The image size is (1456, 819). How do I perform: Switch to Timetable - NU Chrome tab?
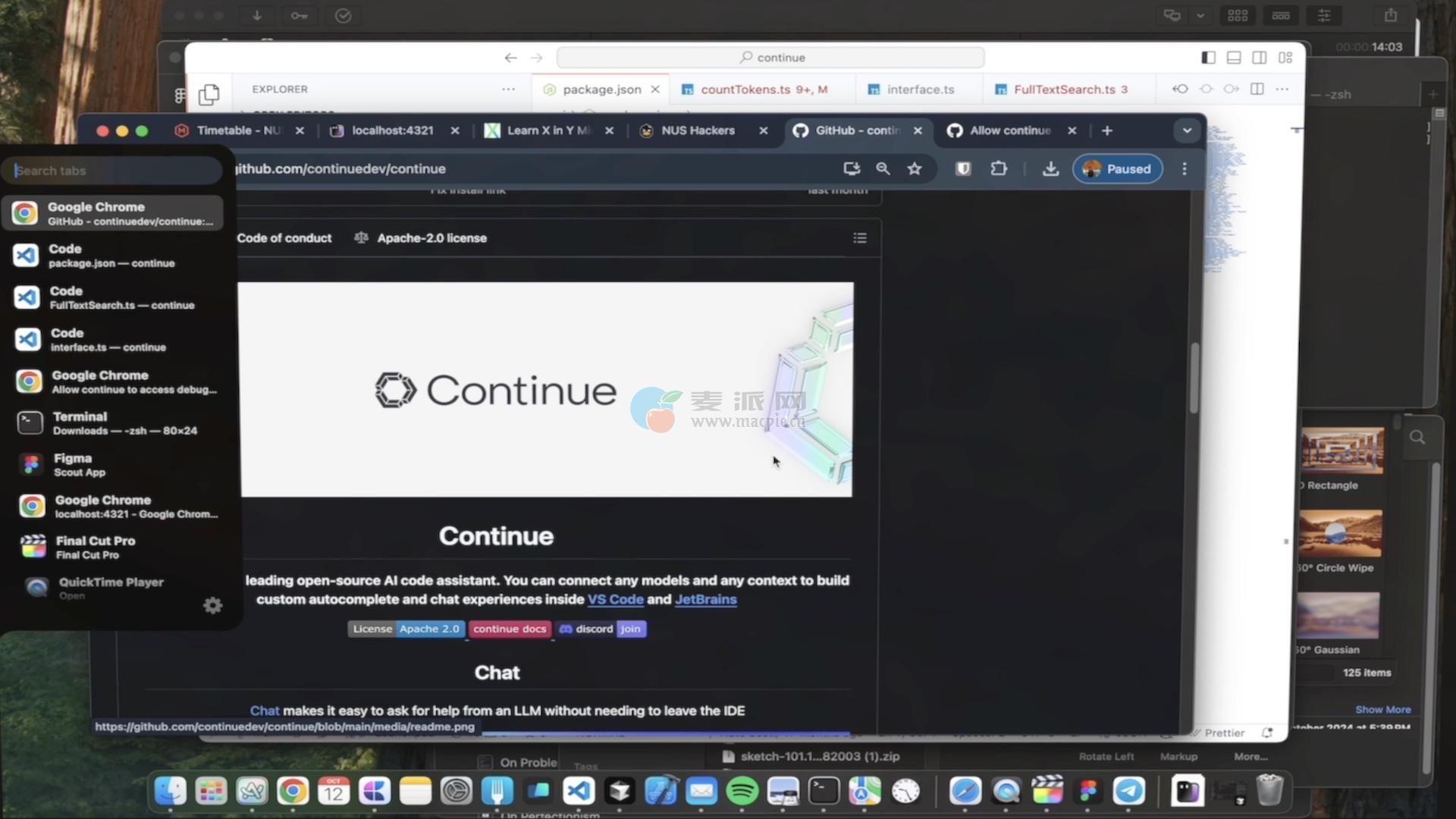point(239,130)
